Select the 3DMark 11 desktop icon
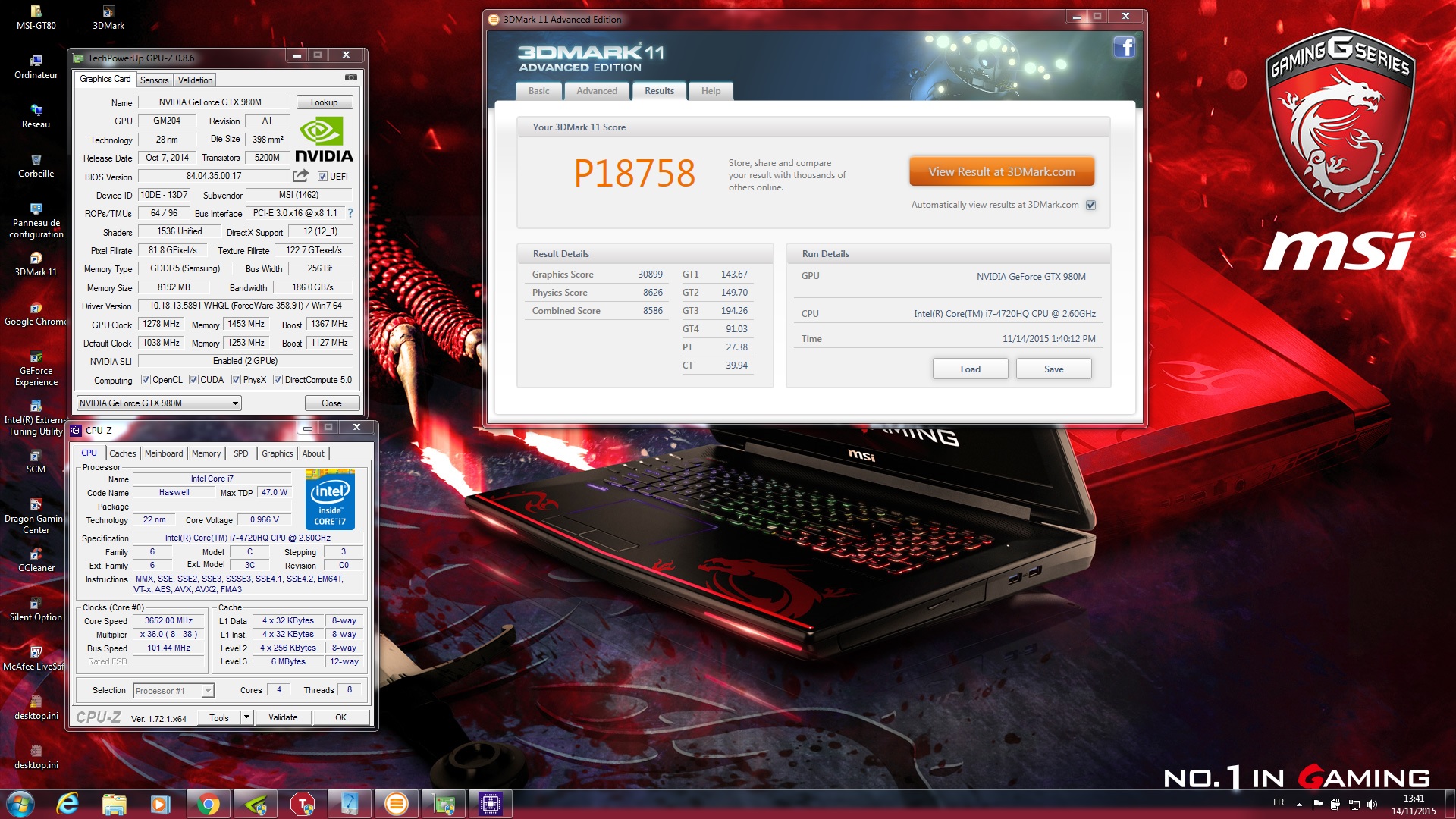The width and height of the screenshot is (1456, 819). 36,264
